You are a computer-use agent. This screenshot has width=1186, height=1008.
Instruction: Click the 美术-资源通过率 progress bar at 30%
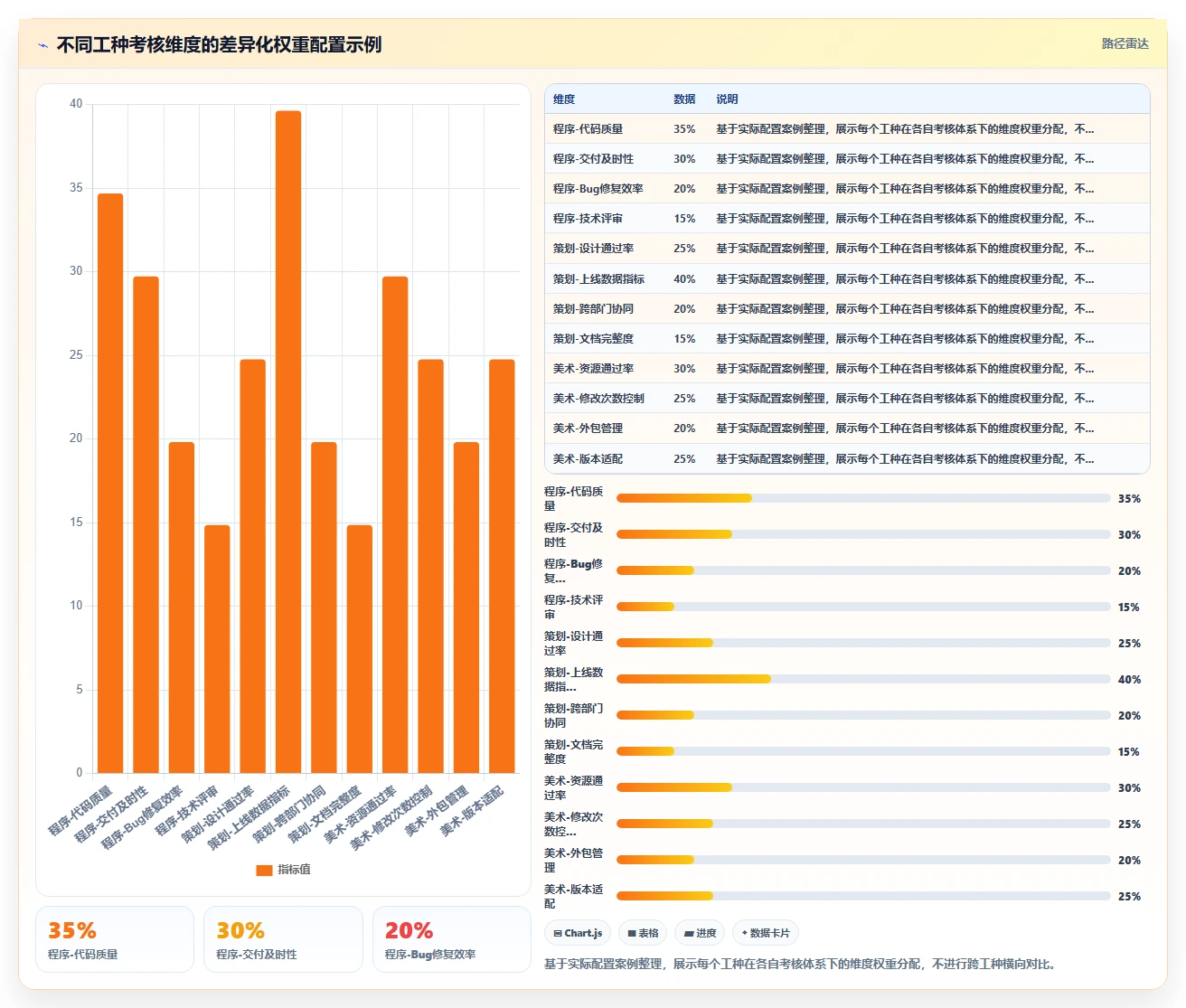863,787
